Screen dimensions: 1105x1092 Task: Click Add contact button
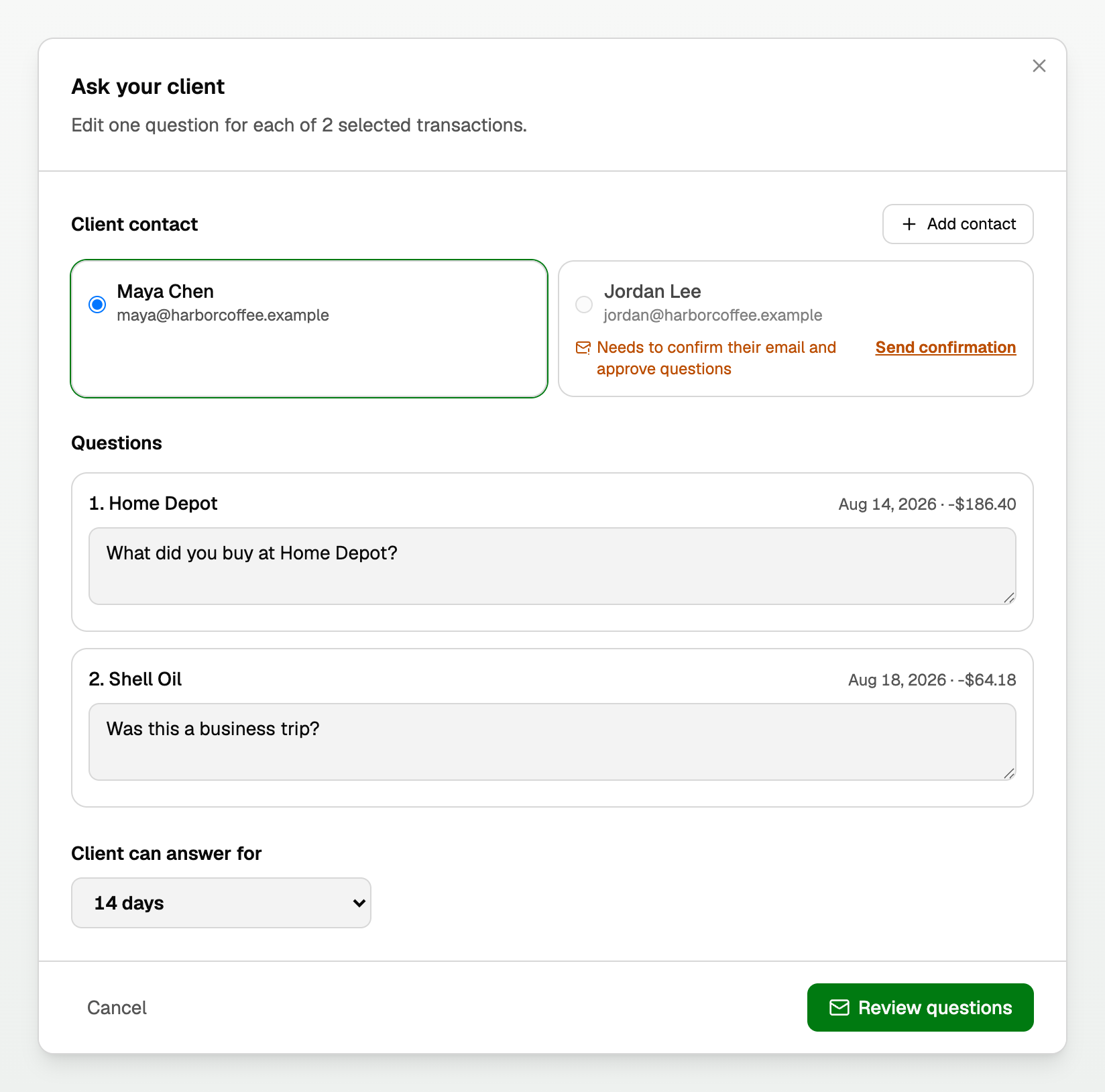click(x=957, y=224)
